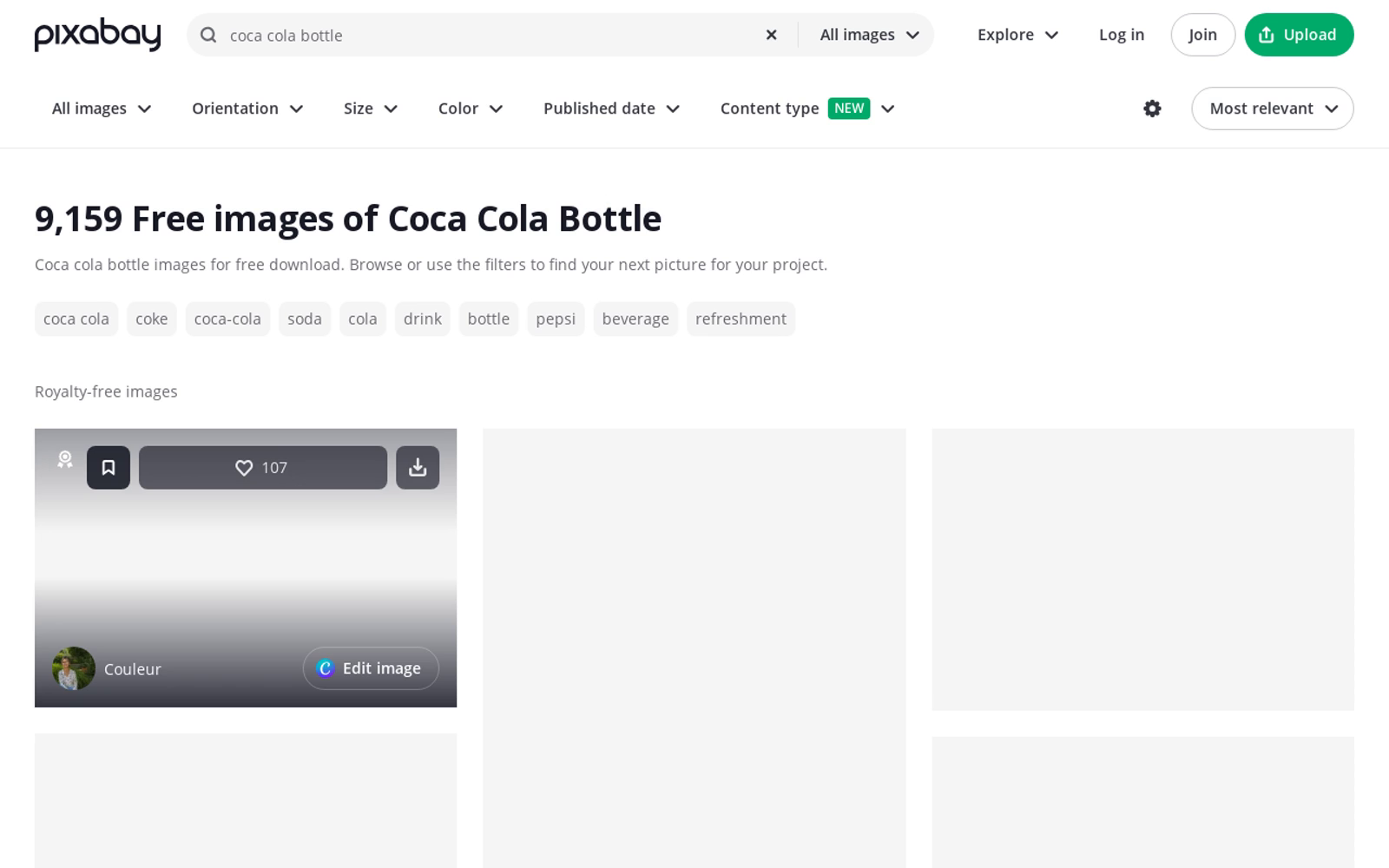Open the All images filter dropdown
Viewport: 1389px width, 868px height.
[102, 108]
